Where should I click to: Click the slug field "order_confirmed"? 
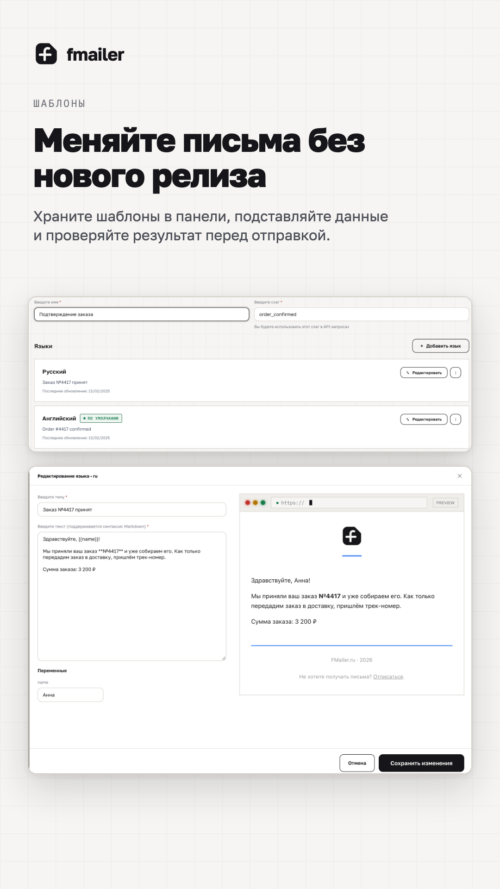[x=362, y=314]
